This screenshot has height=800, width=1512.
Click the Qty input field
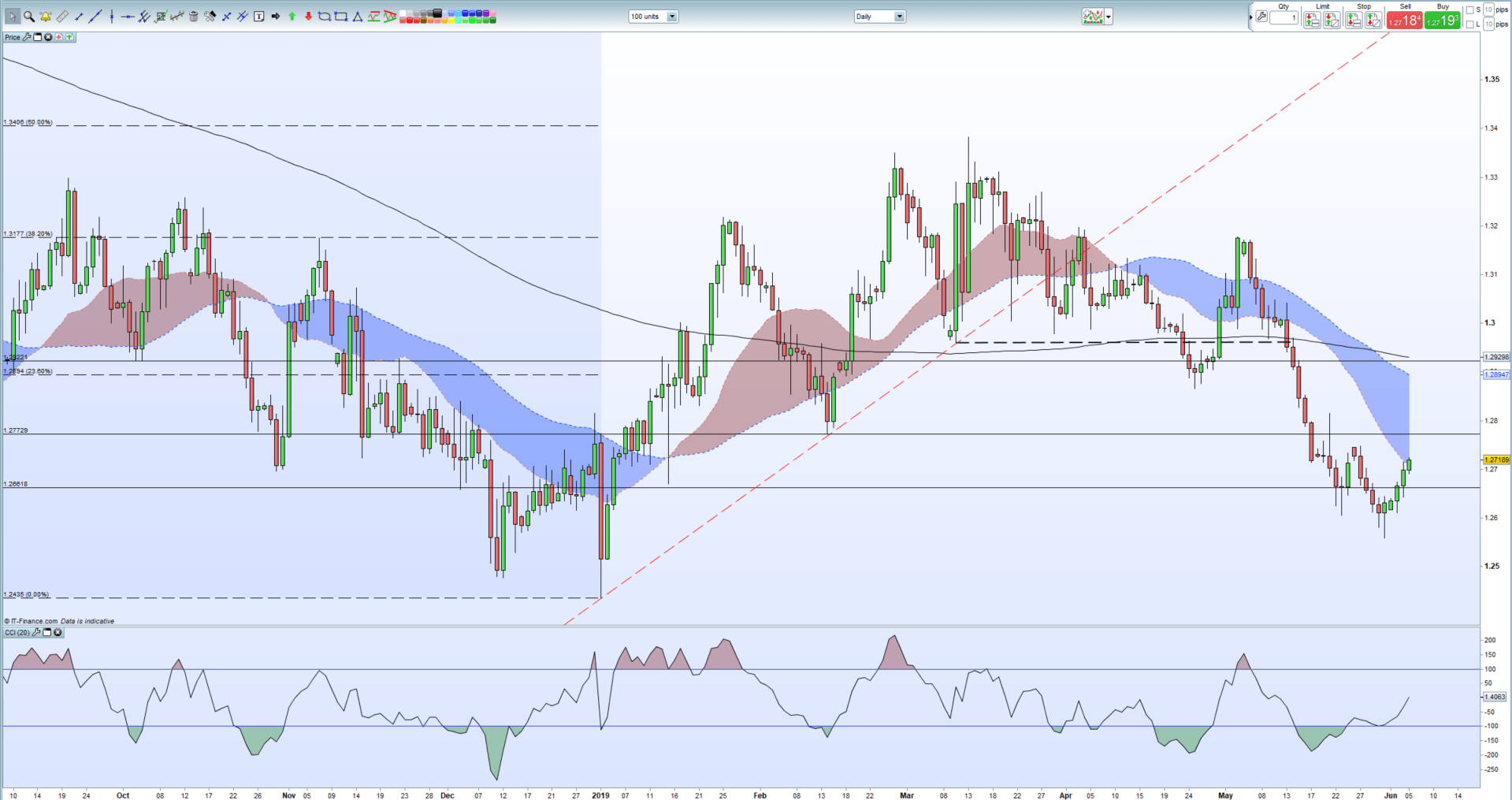1284,18
